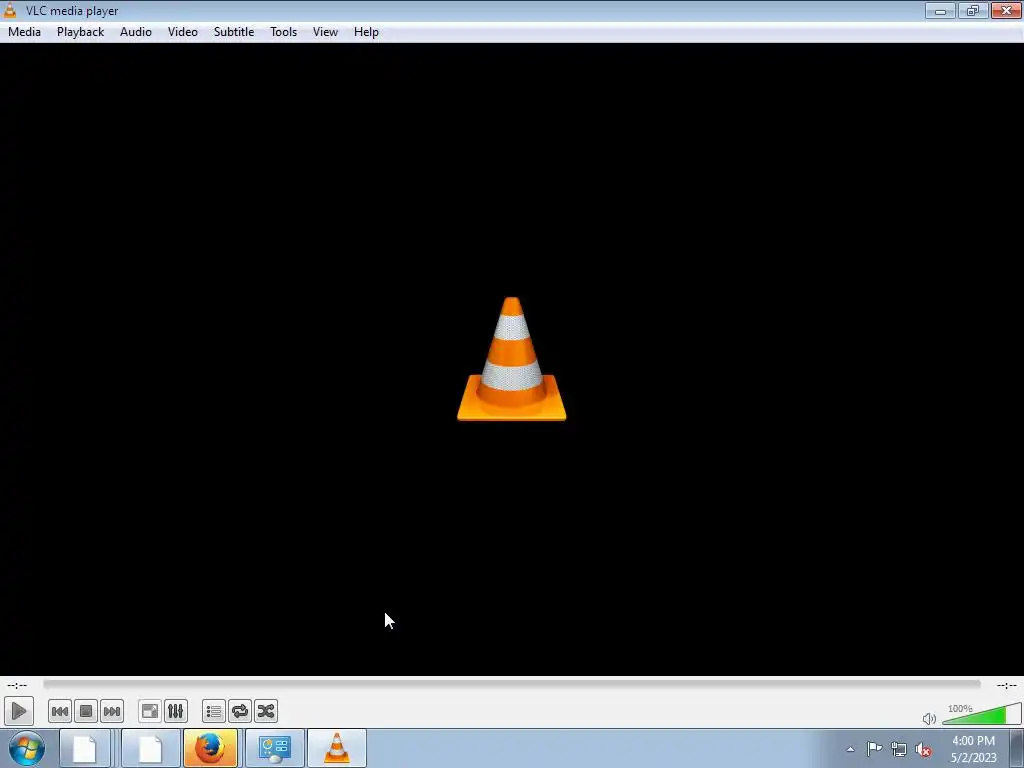Screen dimensions: 1024x768
Task: Open the taskbar clock showing 4:00 PM
Action: pyautogui.click(x=973, y=749)
